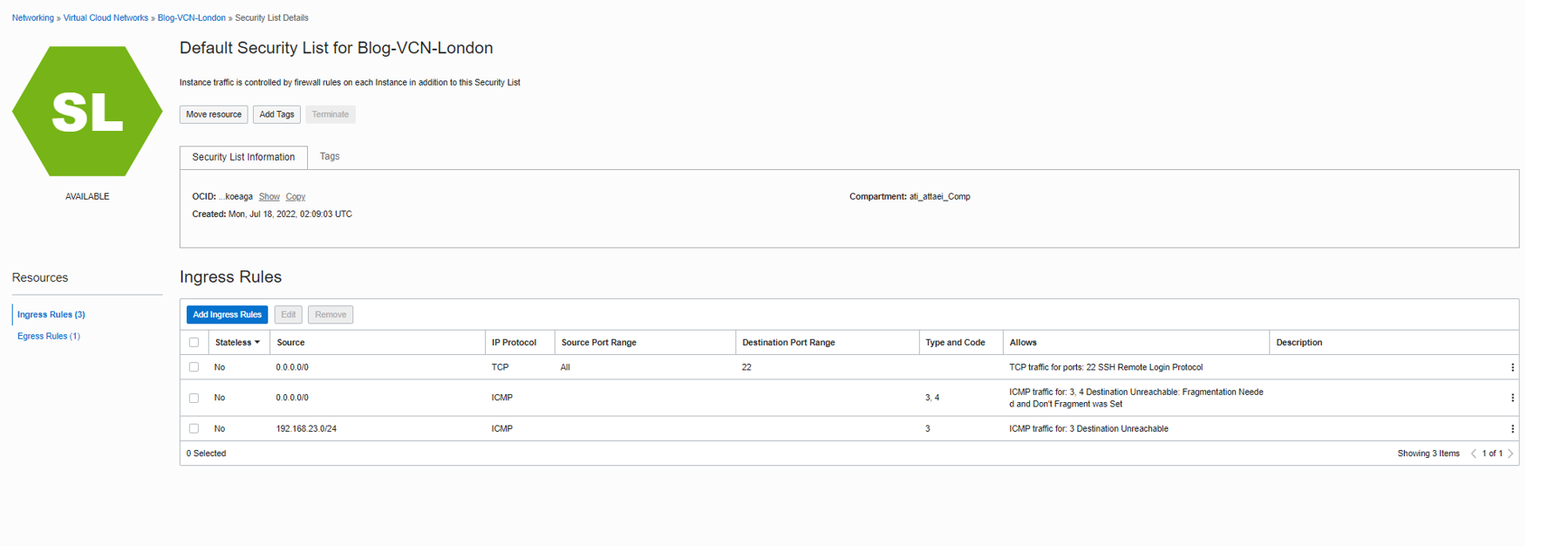The height and width of the screenshot is (546, 1568).
Task: Go to next page of ingress rules
Action: point(1510,454)
